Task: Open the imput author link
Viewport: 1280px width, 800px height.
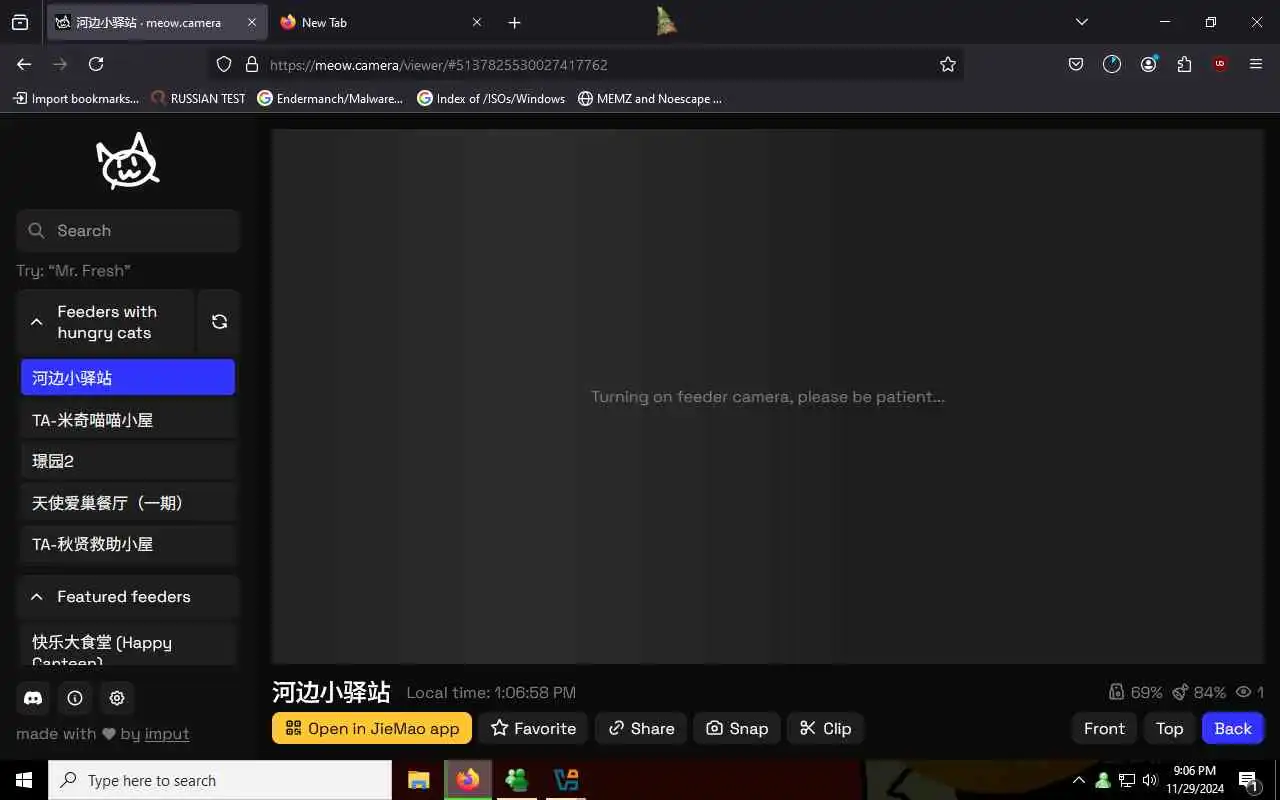Action: [167, 733]
